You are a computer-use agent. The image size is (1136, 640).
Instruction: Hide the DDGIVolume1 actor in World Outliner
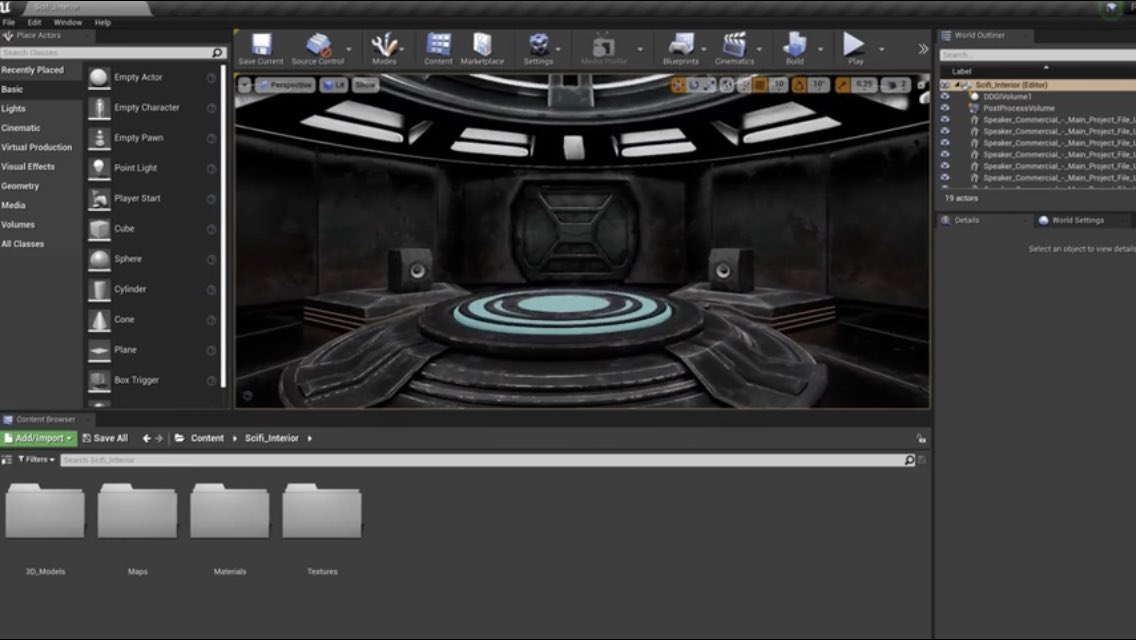[945, 97]
